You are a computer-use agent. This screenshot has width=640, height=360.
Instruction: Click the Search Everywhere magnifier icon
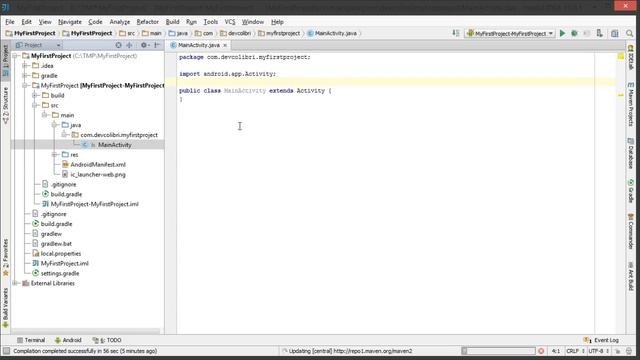click(x=629, y=33)
